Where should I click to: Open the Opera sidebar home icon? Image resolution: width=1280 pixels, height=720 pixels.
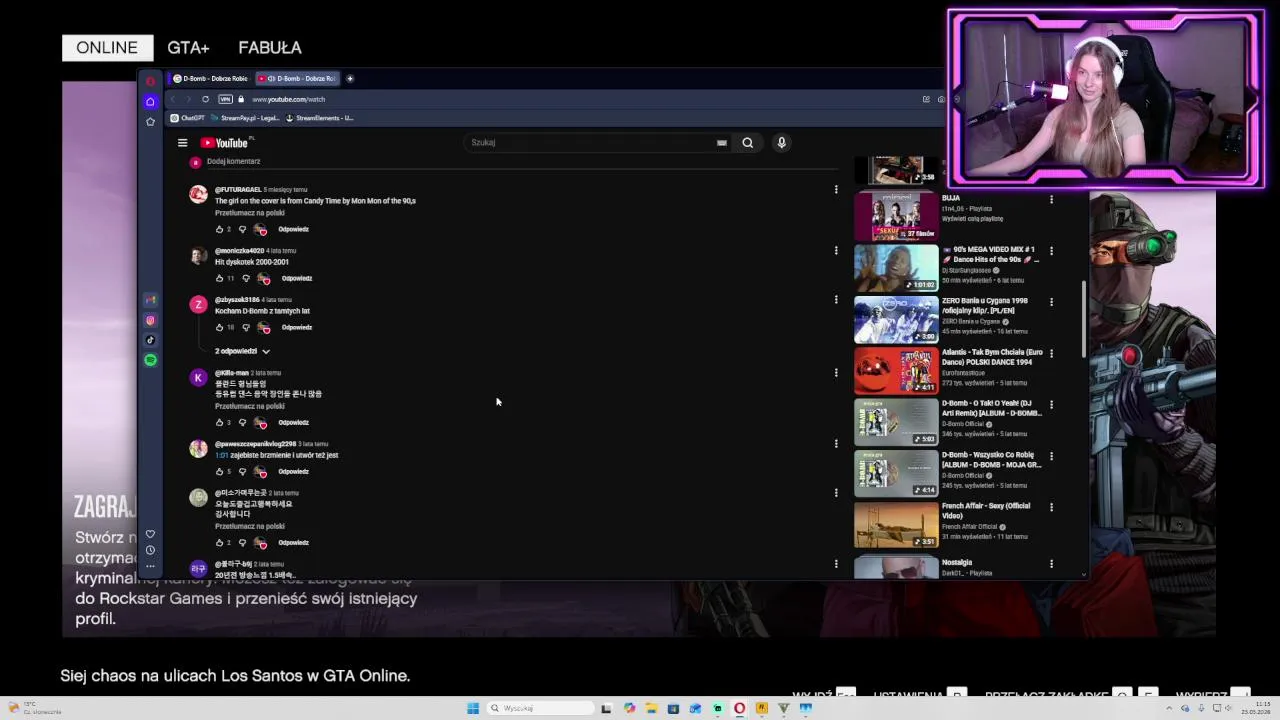coord(150,101)
